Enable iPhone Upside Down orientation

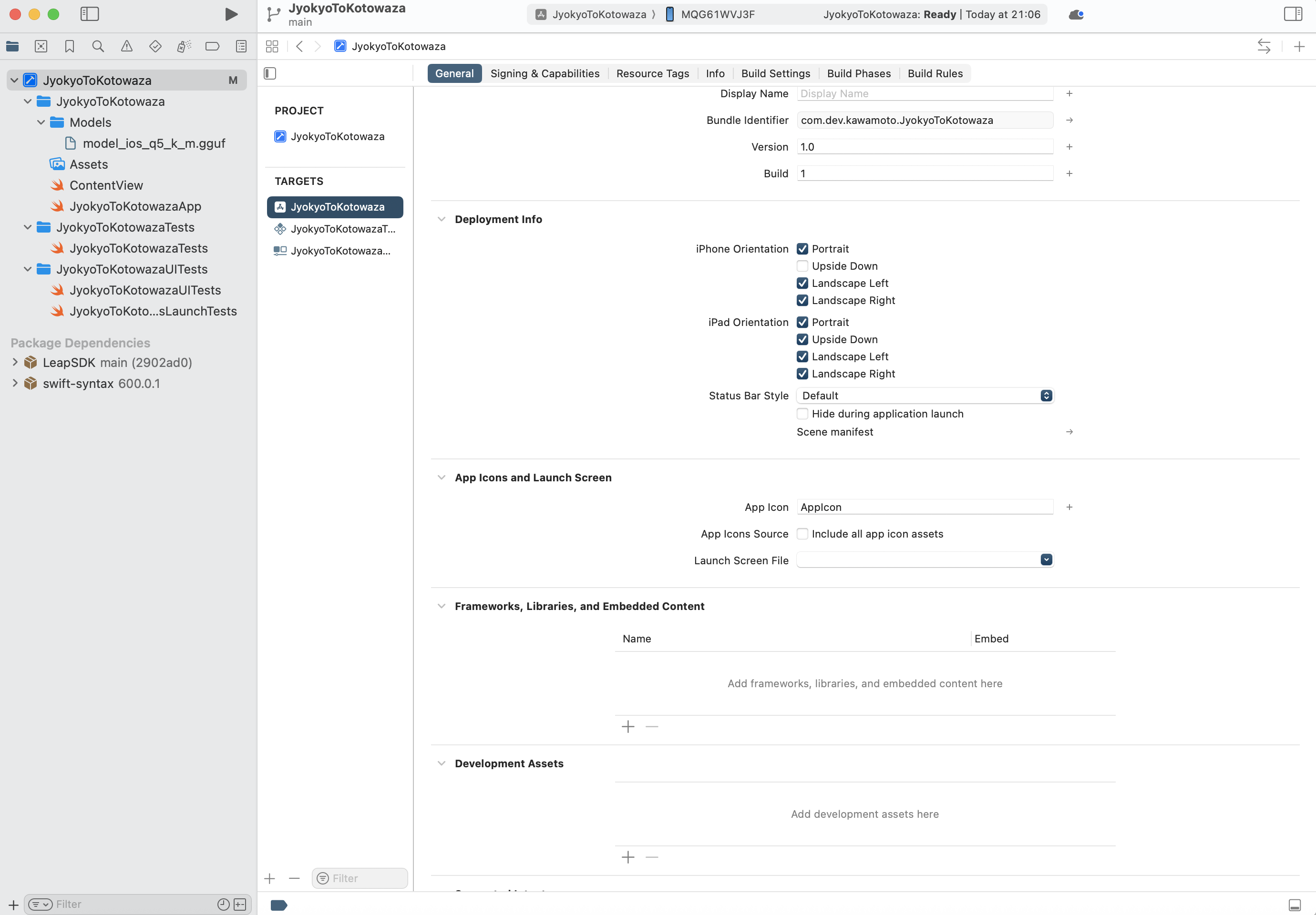(x=802, y=266)
